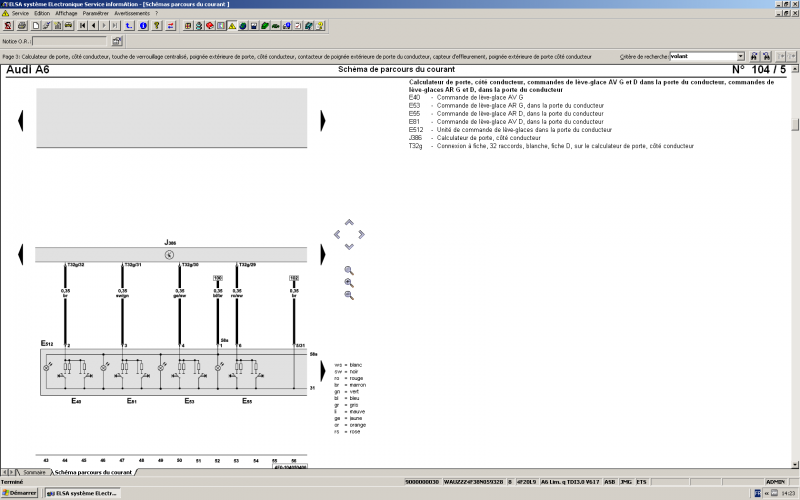Click the green car toolbar icon
The height and width of the screenshot is (500, 800).
(276, 26)
